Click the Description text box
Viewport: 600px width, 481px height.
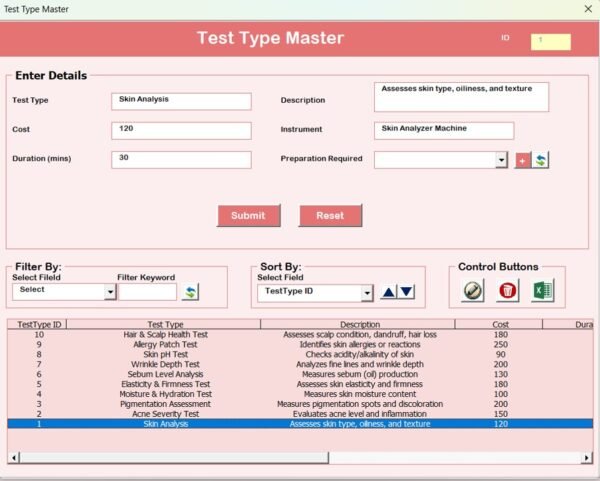coord(461,97)
